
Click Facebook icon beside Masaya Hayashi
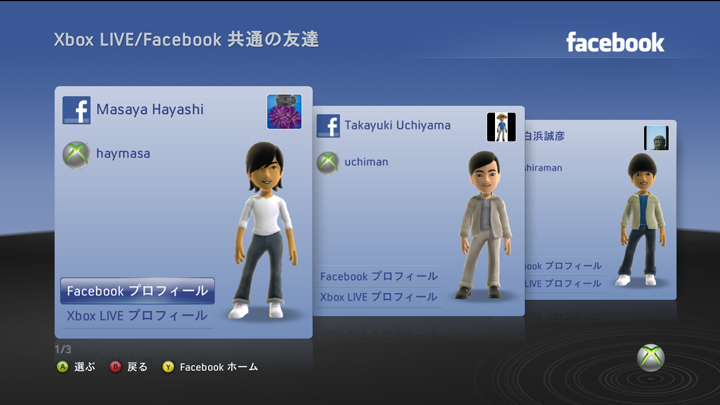77,110
